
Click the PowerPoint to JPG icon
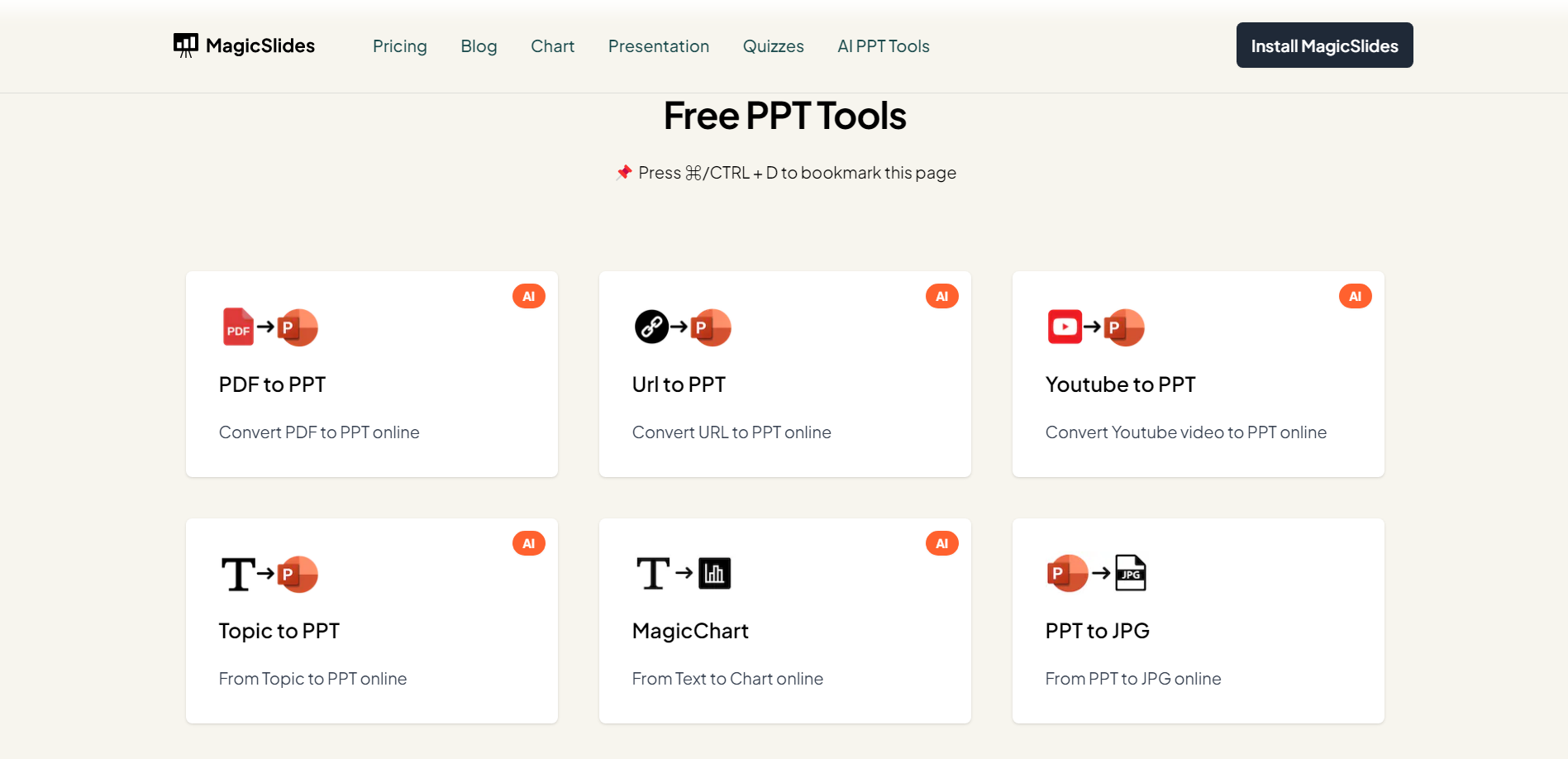point(1096,573)
